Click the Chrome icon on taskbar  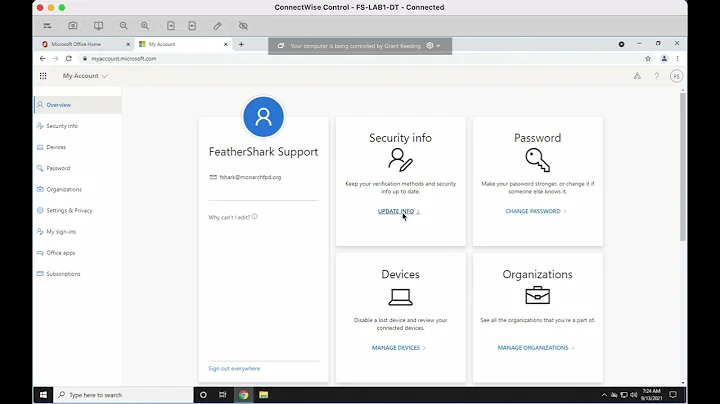pos(243,395)
